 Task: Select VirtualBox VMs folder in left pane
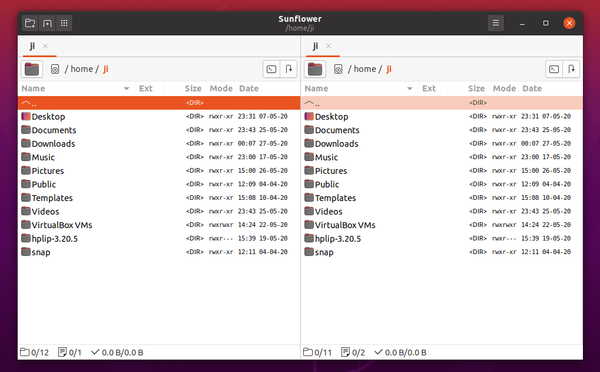(x=159, y=225)
